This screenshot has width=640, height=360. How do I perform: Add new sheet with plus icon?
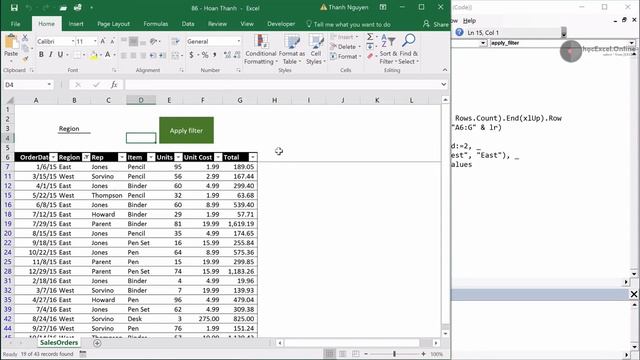pyautogui.click(x=97, y=343)
